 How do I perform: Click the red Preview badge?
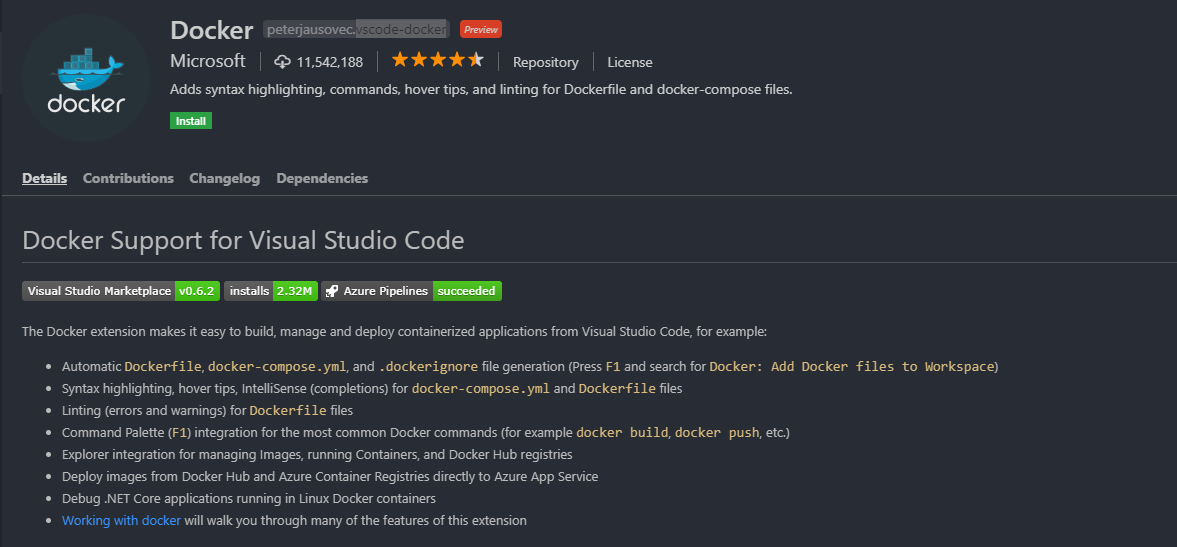coord(481,30)
